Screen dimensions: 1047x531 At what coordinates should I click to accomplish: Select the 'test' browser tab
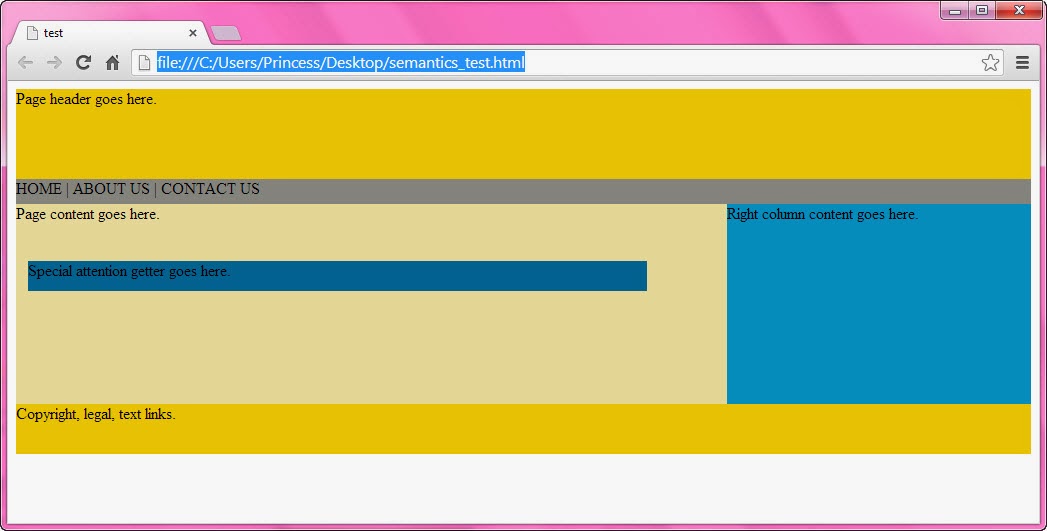[x=110, y=33]
